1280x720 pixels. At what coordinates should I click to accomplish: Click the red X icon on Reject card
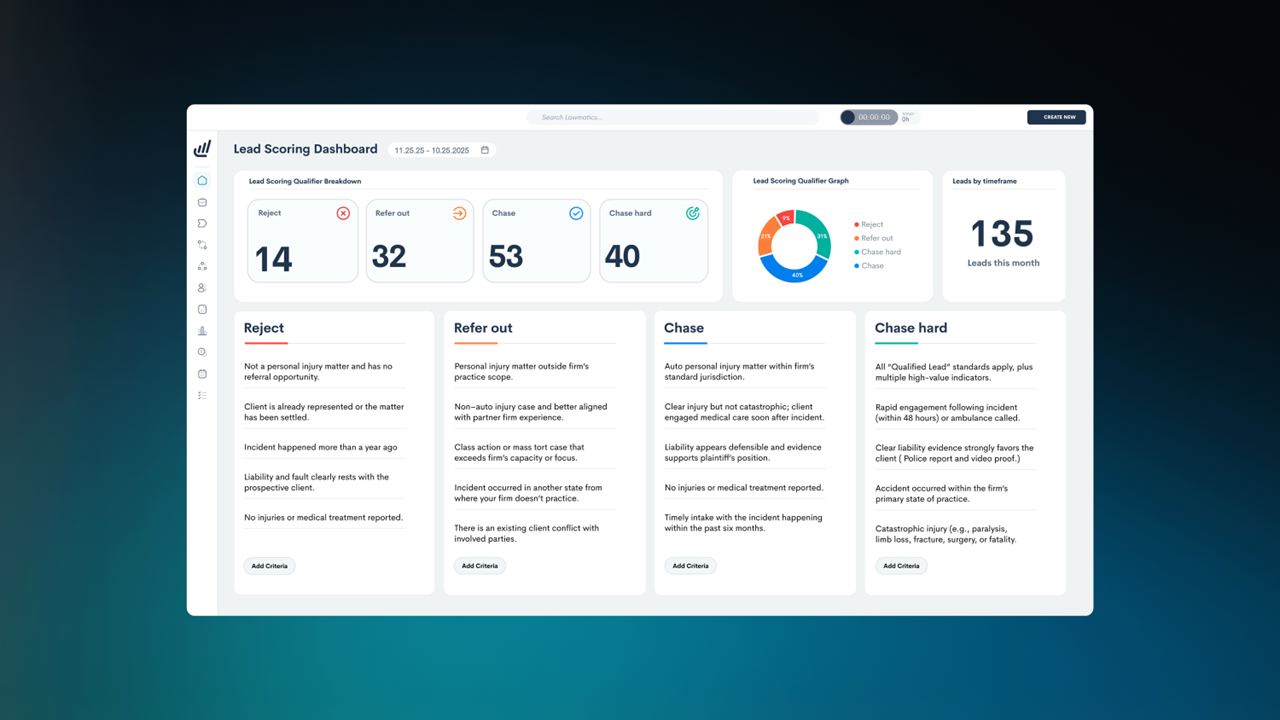tap(343, 213)
